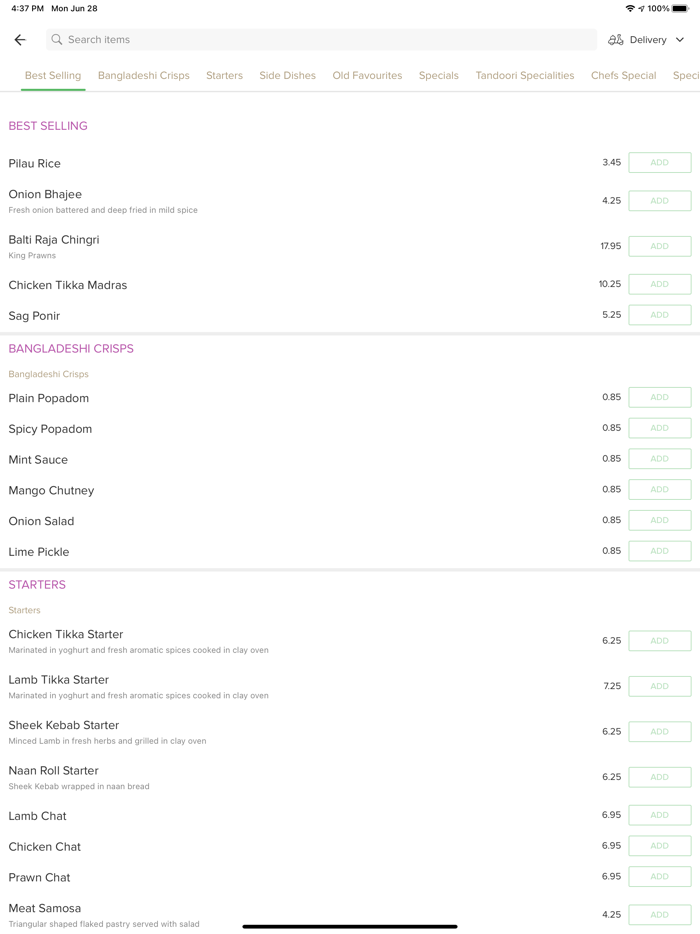Image resolution: width=700 pixels, height=934 pixels.
Task: Tap the Wi-Fi status icon
Action: (x=629, y=8)
